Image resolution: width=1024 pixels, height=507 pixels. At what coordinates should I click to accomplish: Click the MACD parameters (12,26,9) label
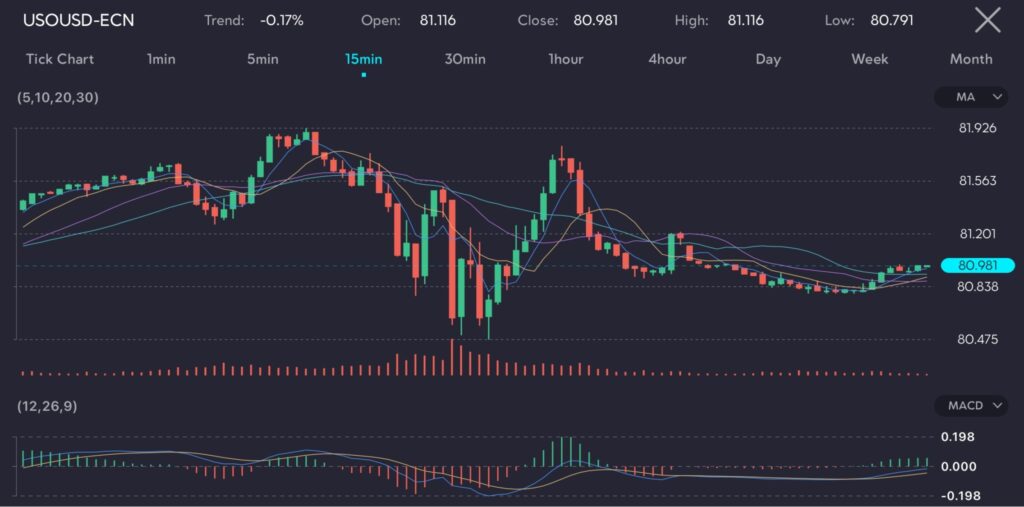tap(50, 406)
